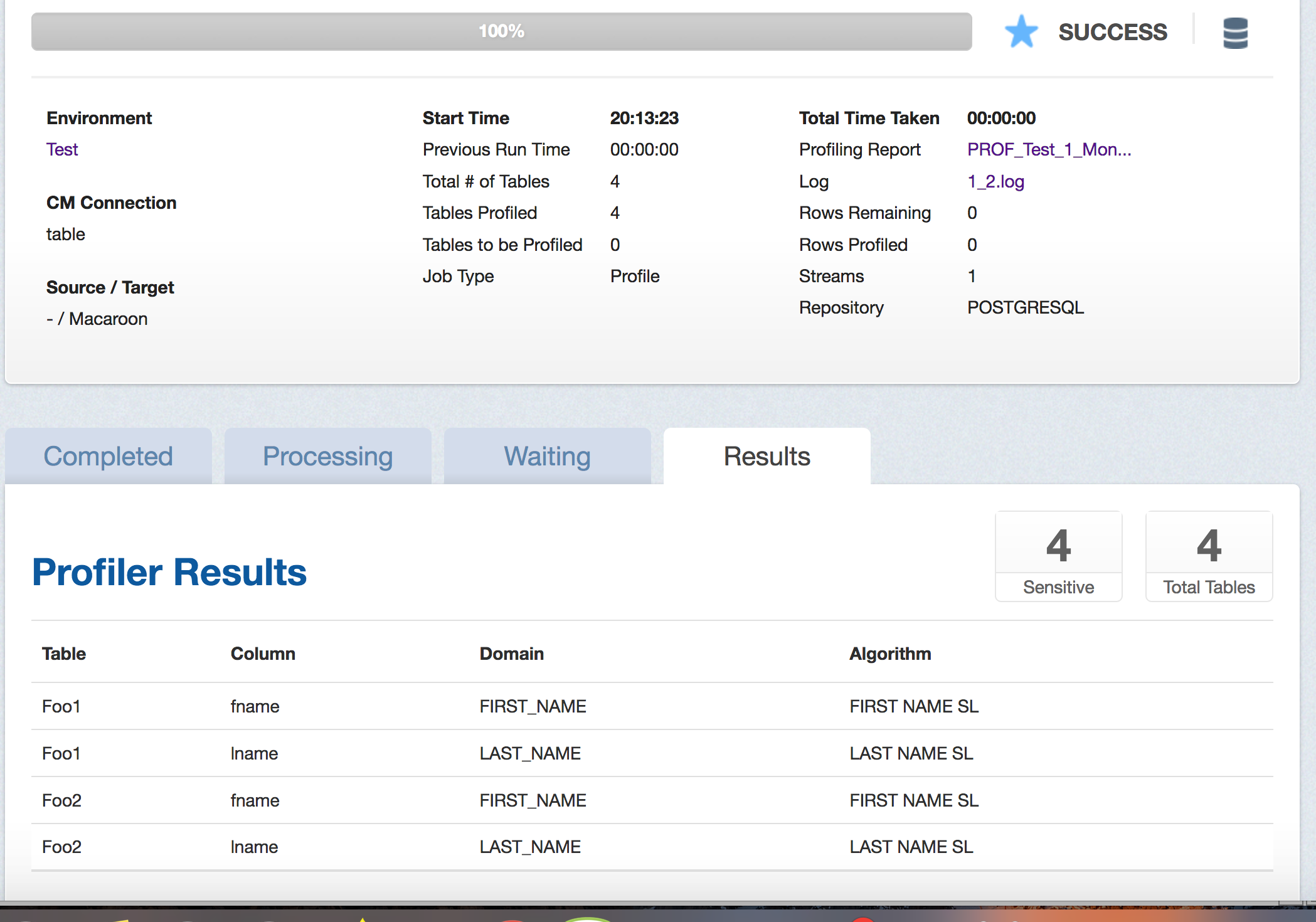The height and width of the screenshot is (922, 1316).
Task: Select the Waiting tab
Action: point(548,456)
